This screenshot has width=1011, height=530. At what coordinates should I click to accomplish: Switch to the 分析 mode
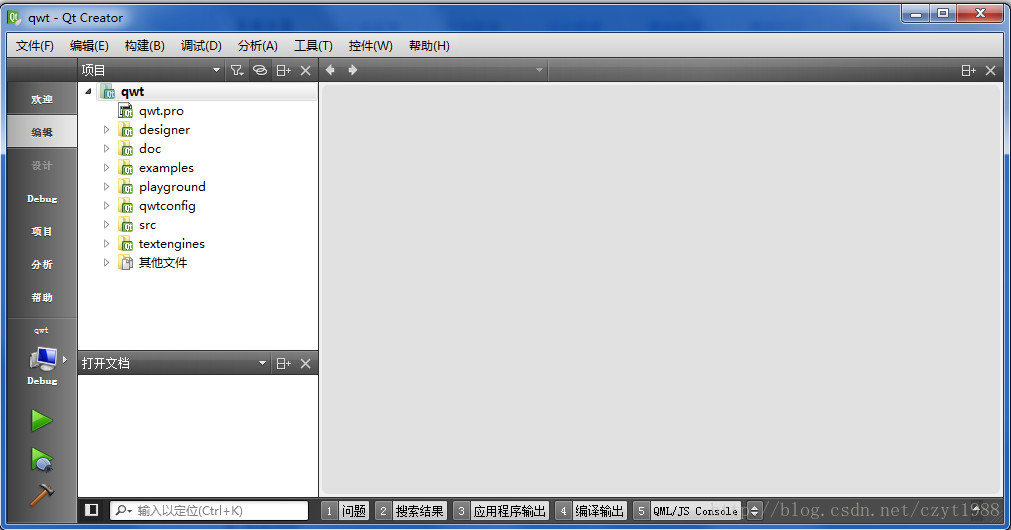(x=42, y=264)
